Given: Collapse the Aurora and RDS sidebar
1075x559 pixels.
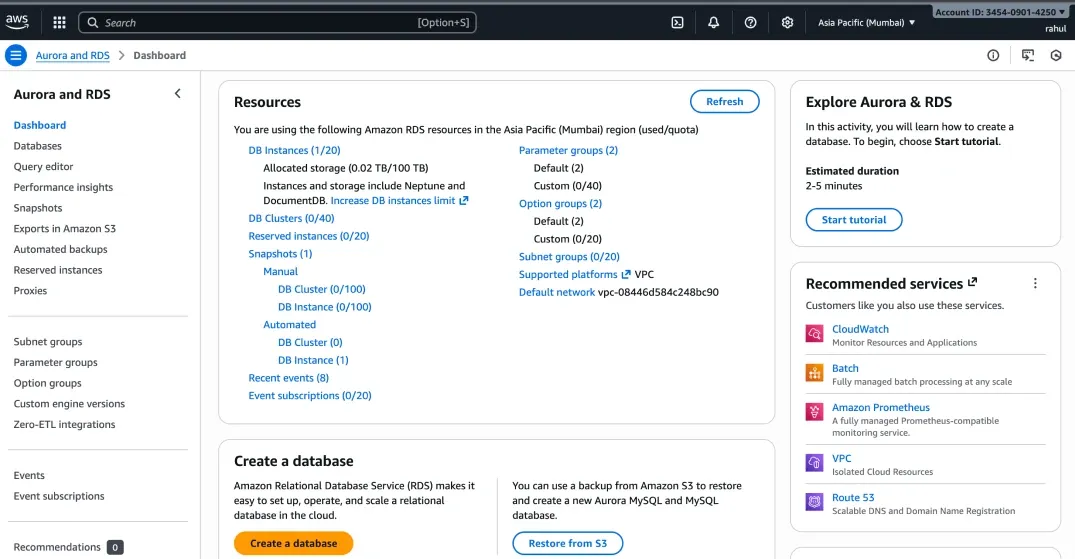Looking at the screenshot, I should 178,94.
